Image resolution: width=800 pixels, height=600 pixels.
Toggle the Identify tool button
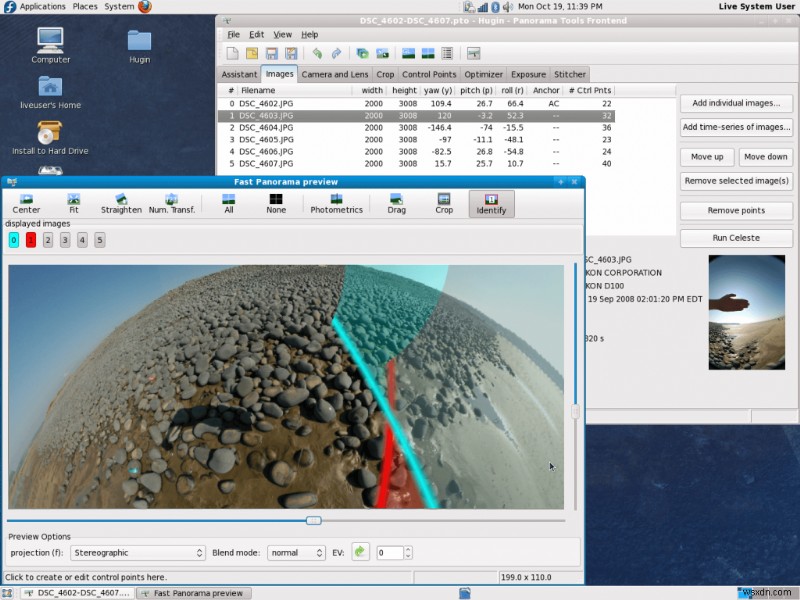(x=491, y=204)
